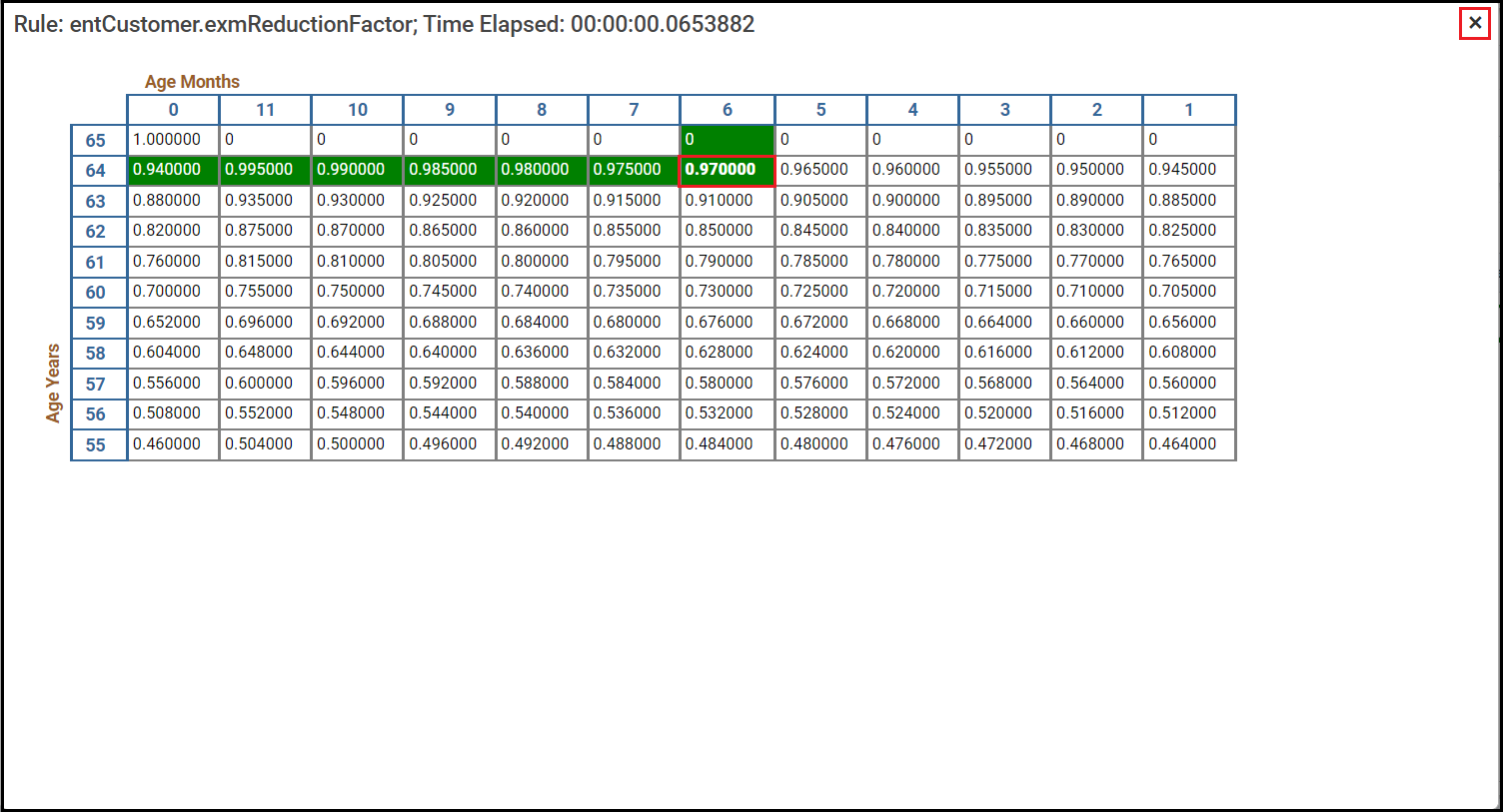1503x812 pixels.
Task: Select the 0.800000 cell
Action: click(542, 262)
